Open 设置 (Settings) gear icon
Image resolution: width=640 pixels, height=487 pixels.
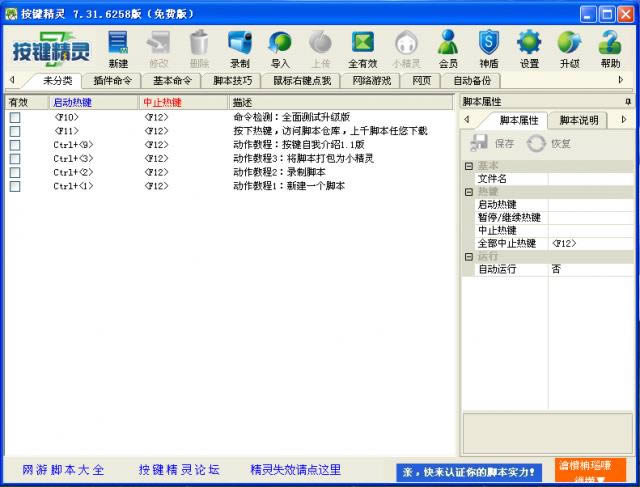point(529,48)
